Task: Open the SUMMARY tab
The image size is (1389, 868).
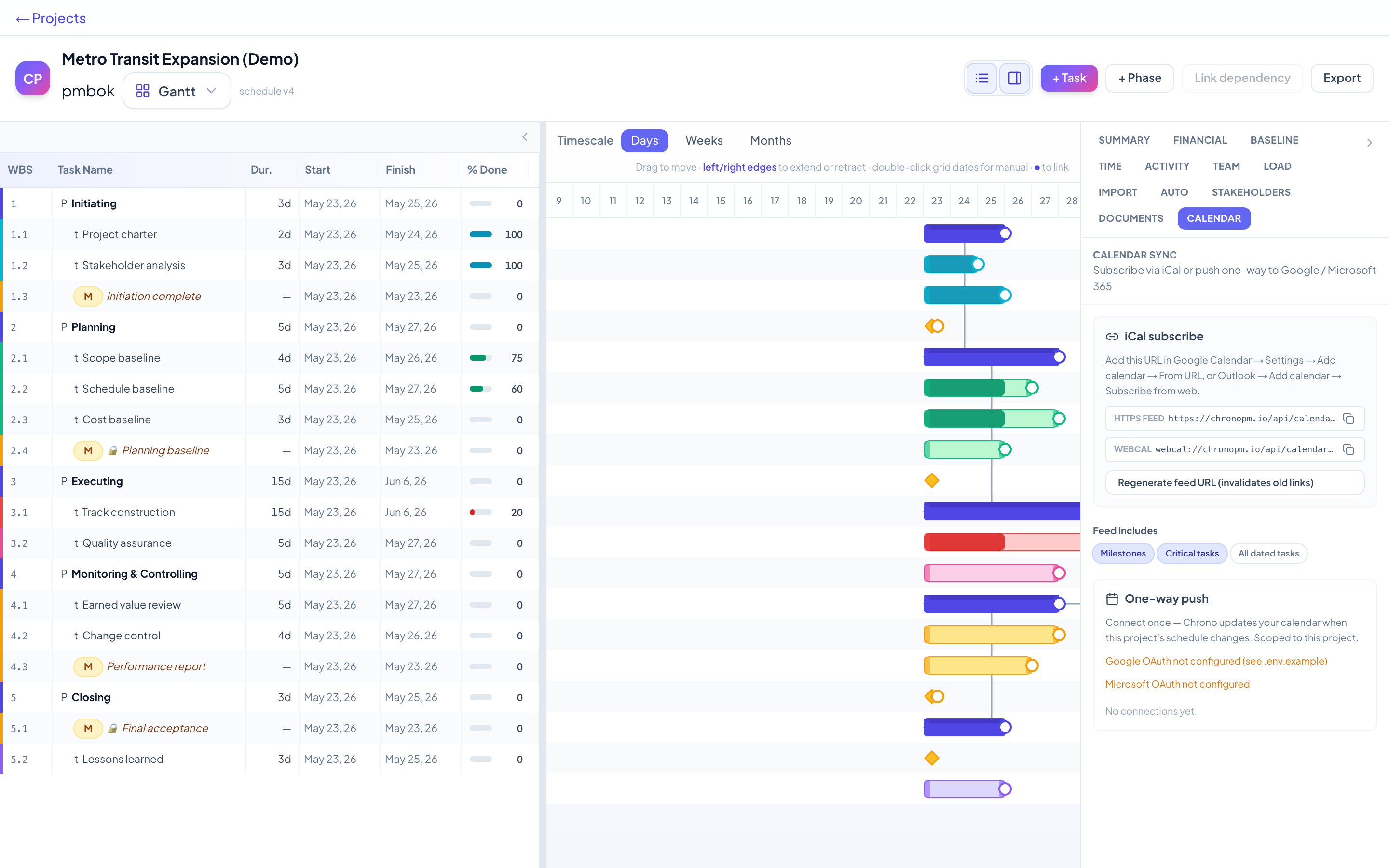Action: (x=1124, y=140)
